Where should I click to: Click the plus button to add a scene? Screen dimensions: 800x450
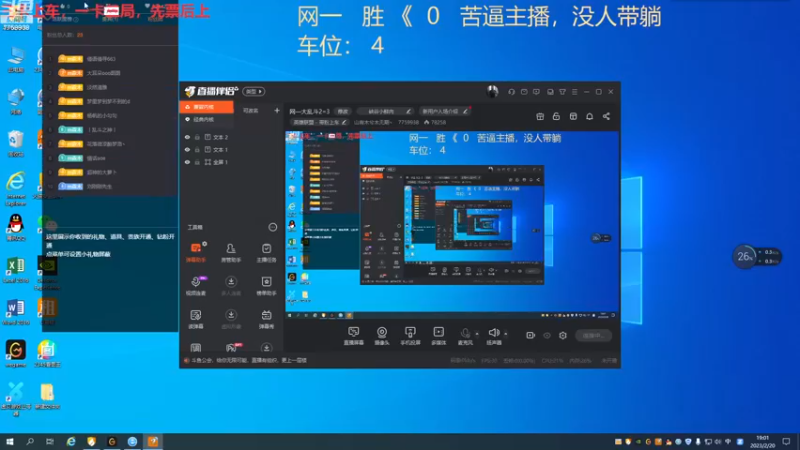pyautogui.click(x=277, y=110)
